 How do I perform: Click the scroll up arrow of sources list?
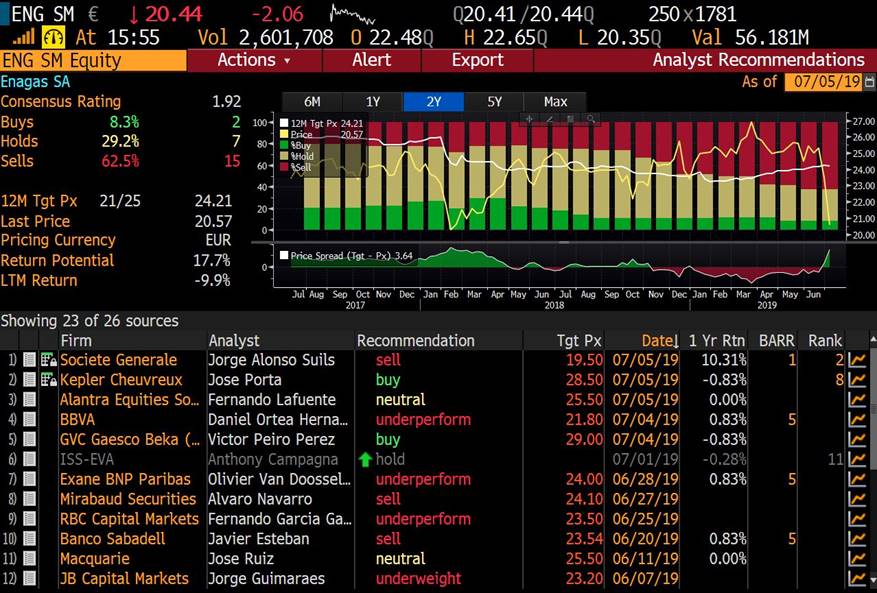coord(872,340)
